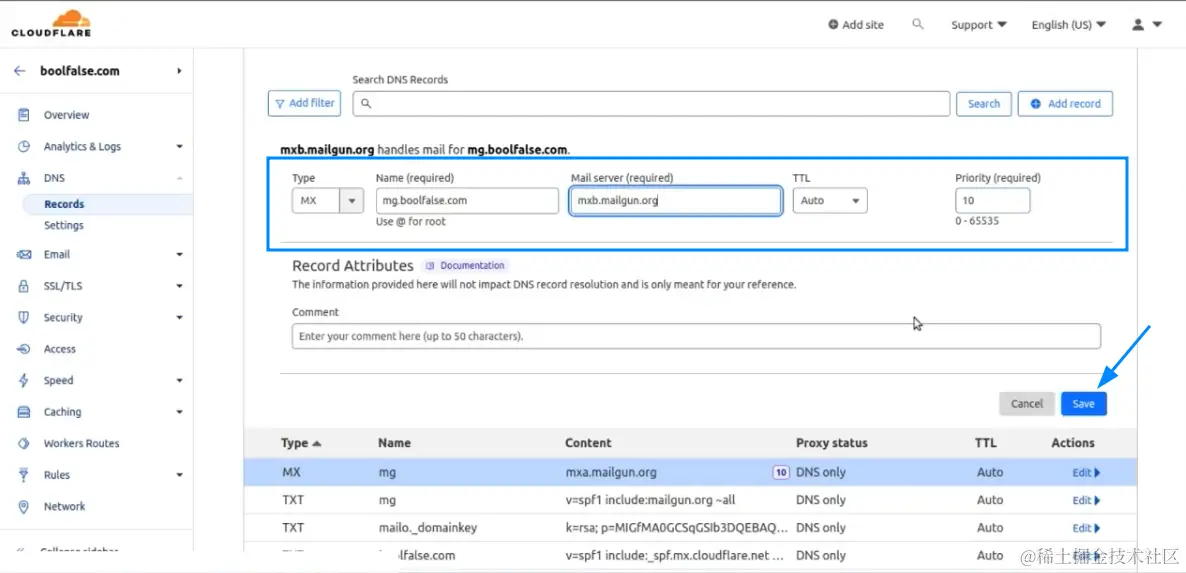Viewport: 1186px width, 573px height.
Task: Select Records under DNS
Action: tap(64, 204)
